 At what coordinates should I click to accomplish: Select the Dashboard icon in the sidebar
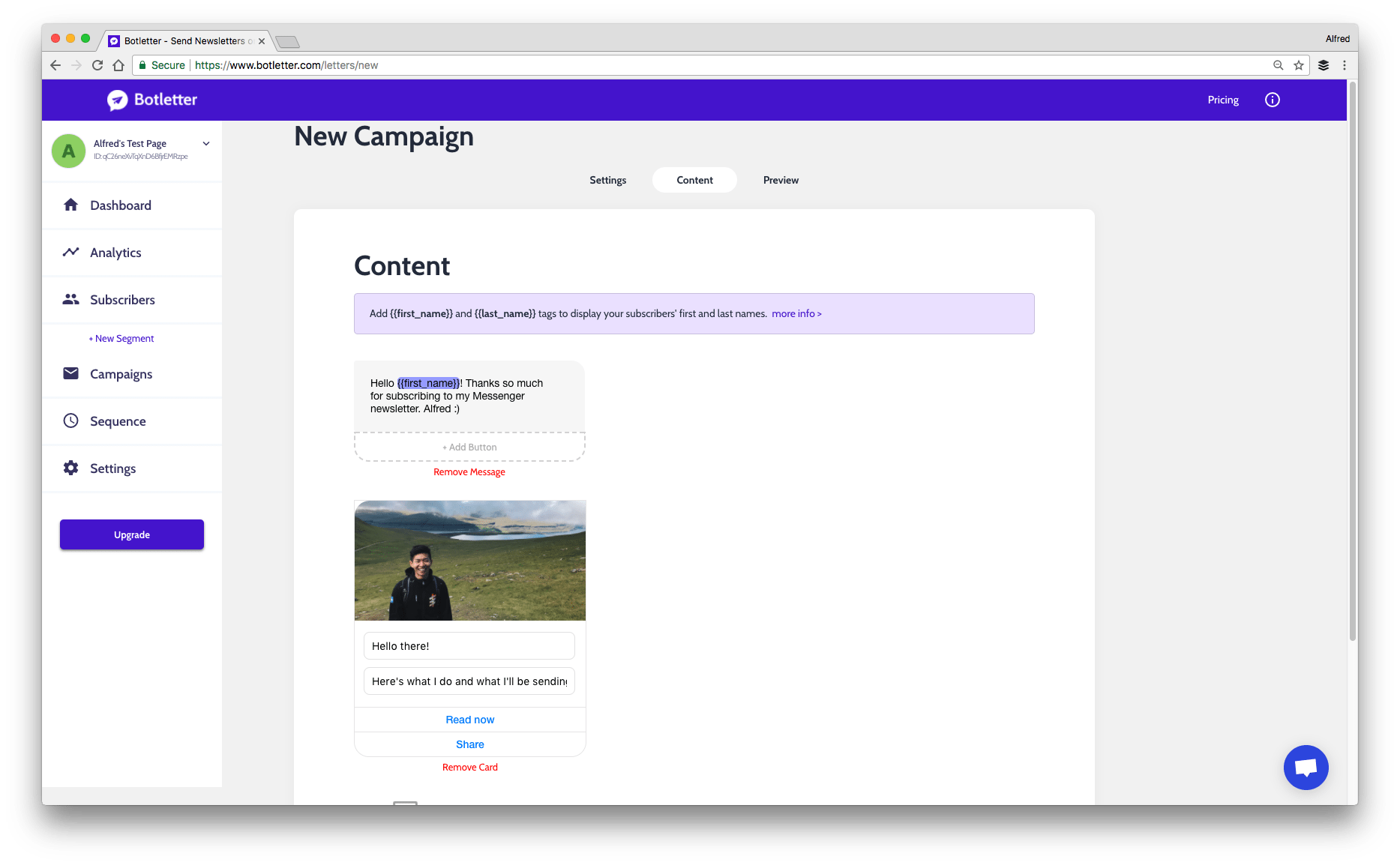pyautogui.click(x=71, y=205)
